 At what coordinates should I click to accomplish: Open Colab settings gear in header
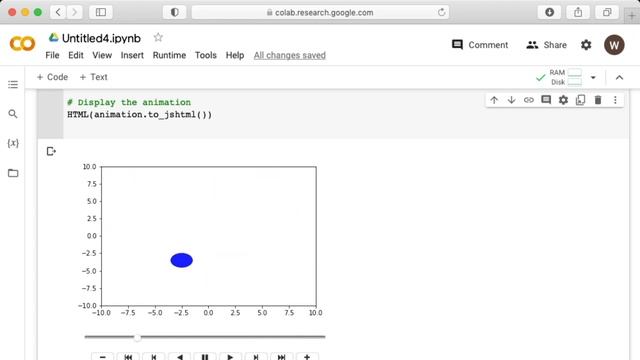586,45
